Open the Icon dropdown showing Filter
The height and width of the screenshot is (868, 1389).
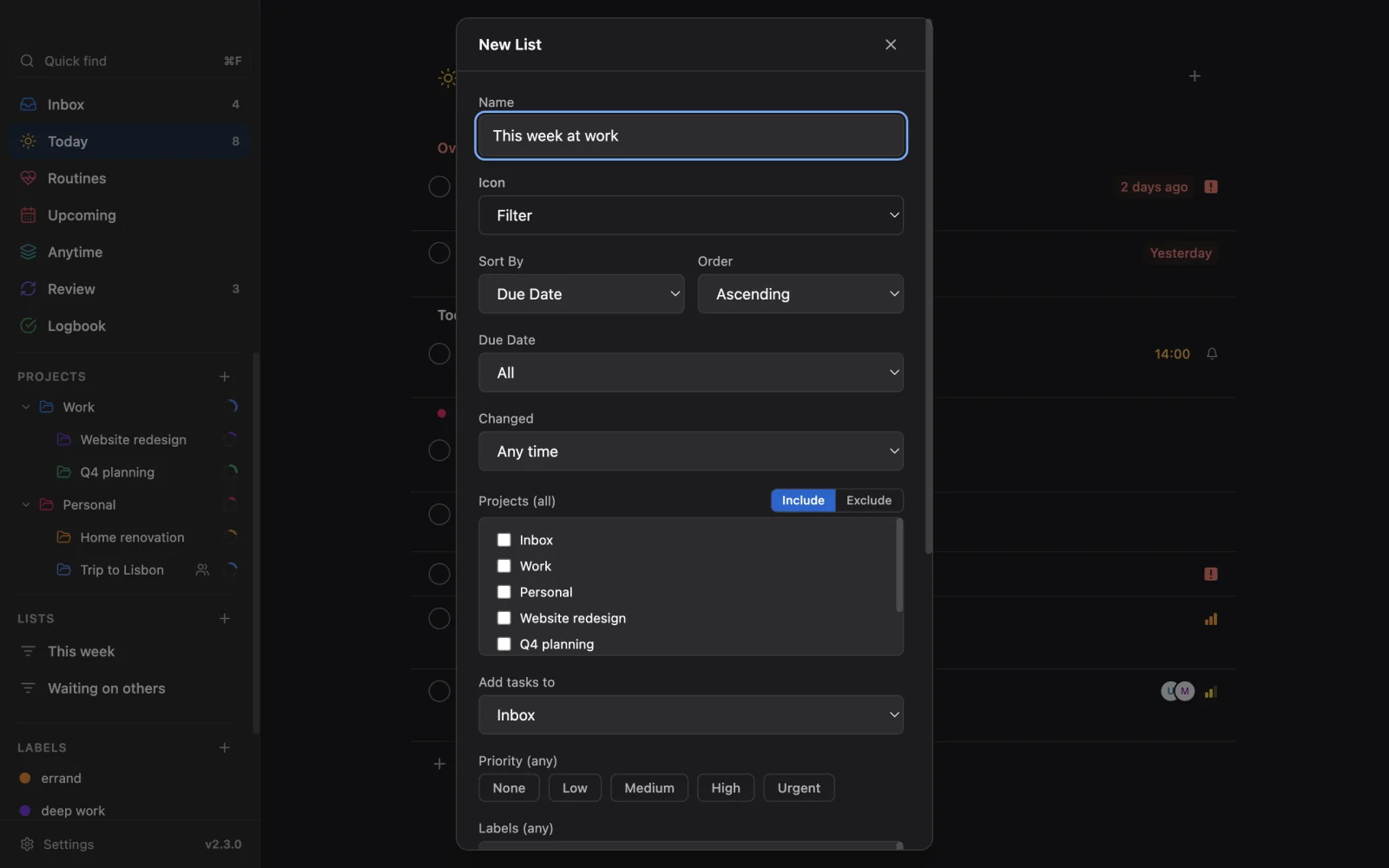[x=691, y=215]
